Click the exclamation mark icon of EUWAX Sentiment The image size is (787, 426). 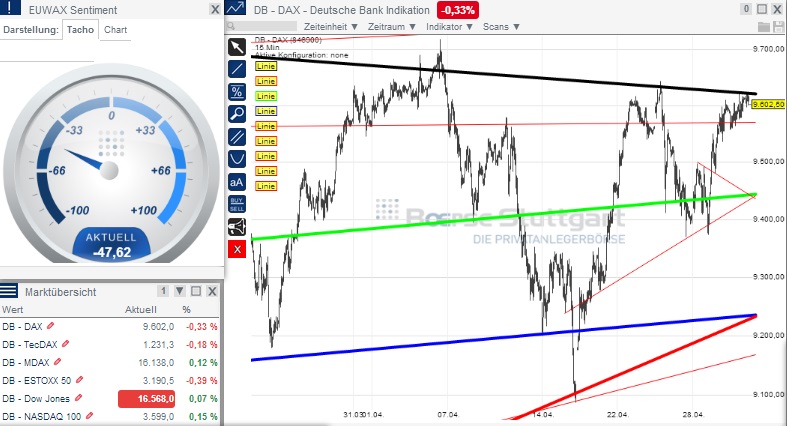tap(11, 8)
